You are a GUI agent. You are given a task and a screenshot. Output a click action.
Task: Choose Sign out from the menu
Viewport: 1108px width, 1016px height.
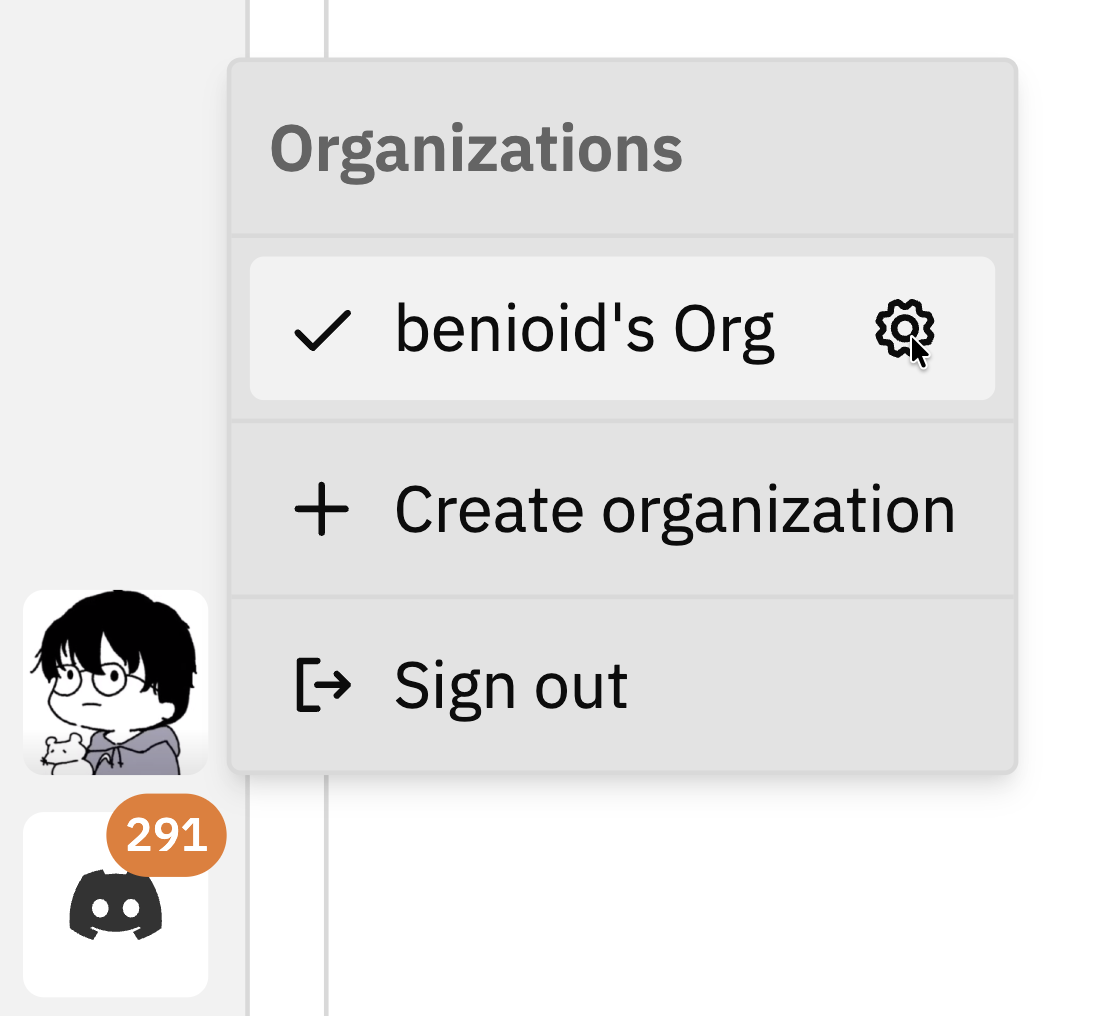(x=510, y=685)
